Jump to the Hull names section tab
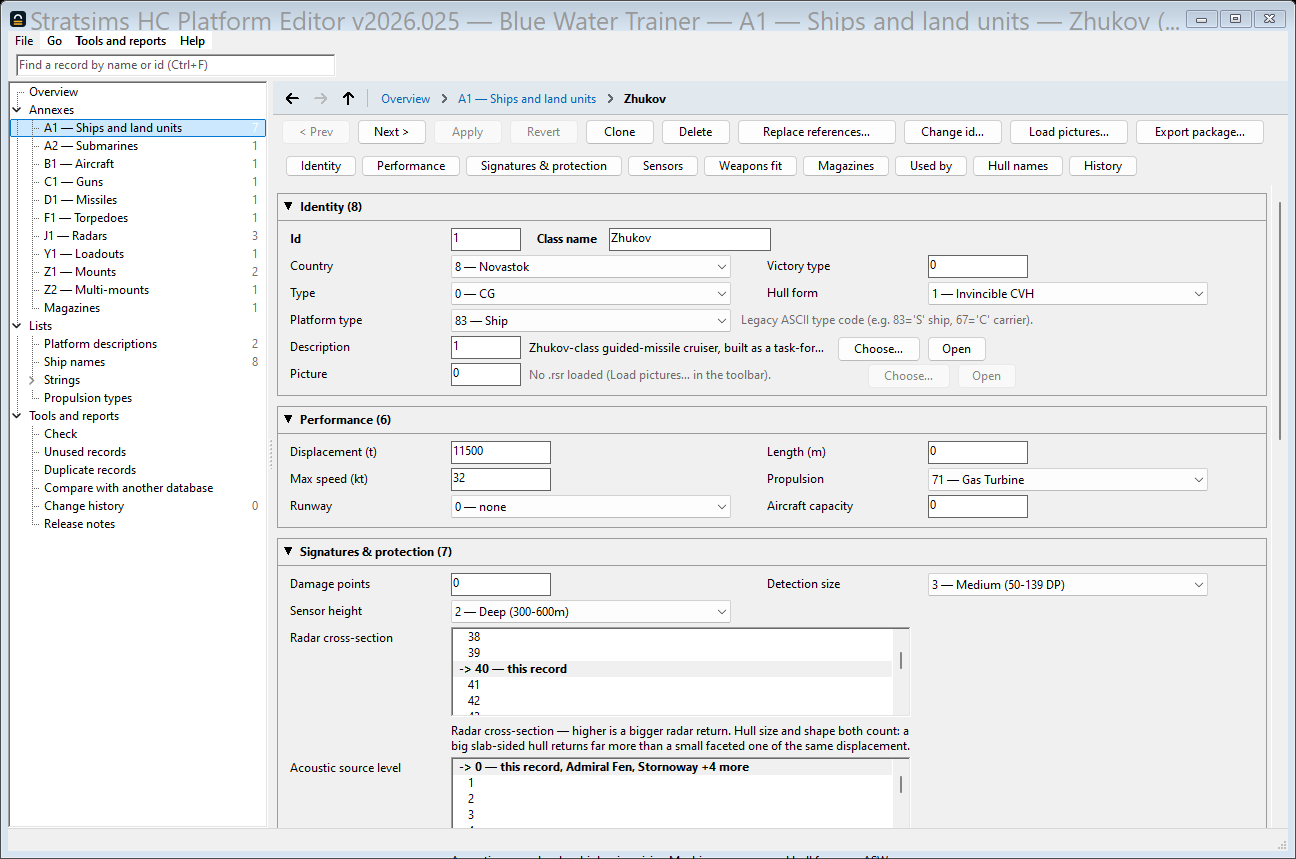This screenshot has width=1296, height=859. click(x=1018, y=166)
